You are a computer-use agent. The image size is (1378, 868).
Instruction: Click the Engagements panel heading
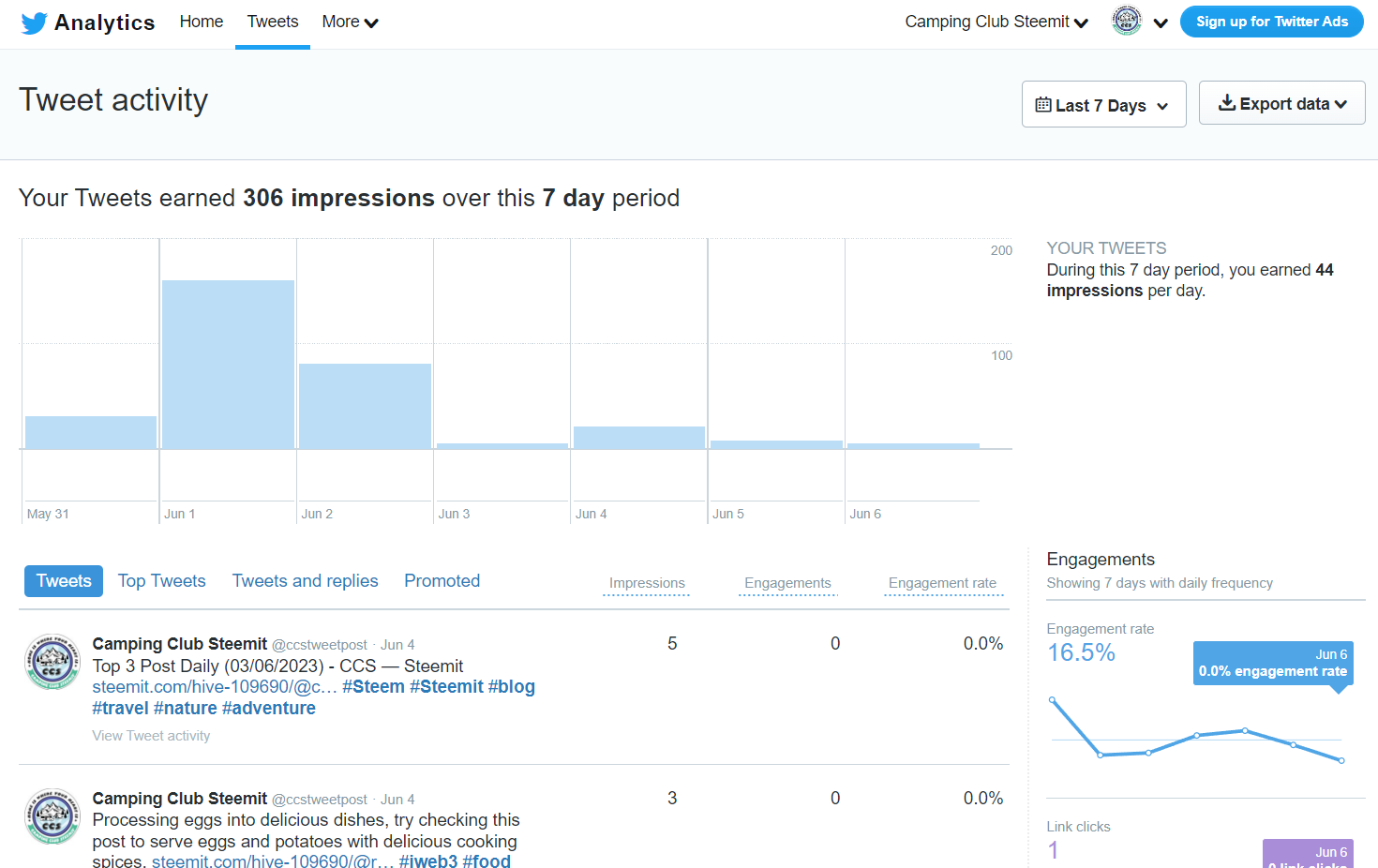pyautogui.click(x=1101, y=560)
